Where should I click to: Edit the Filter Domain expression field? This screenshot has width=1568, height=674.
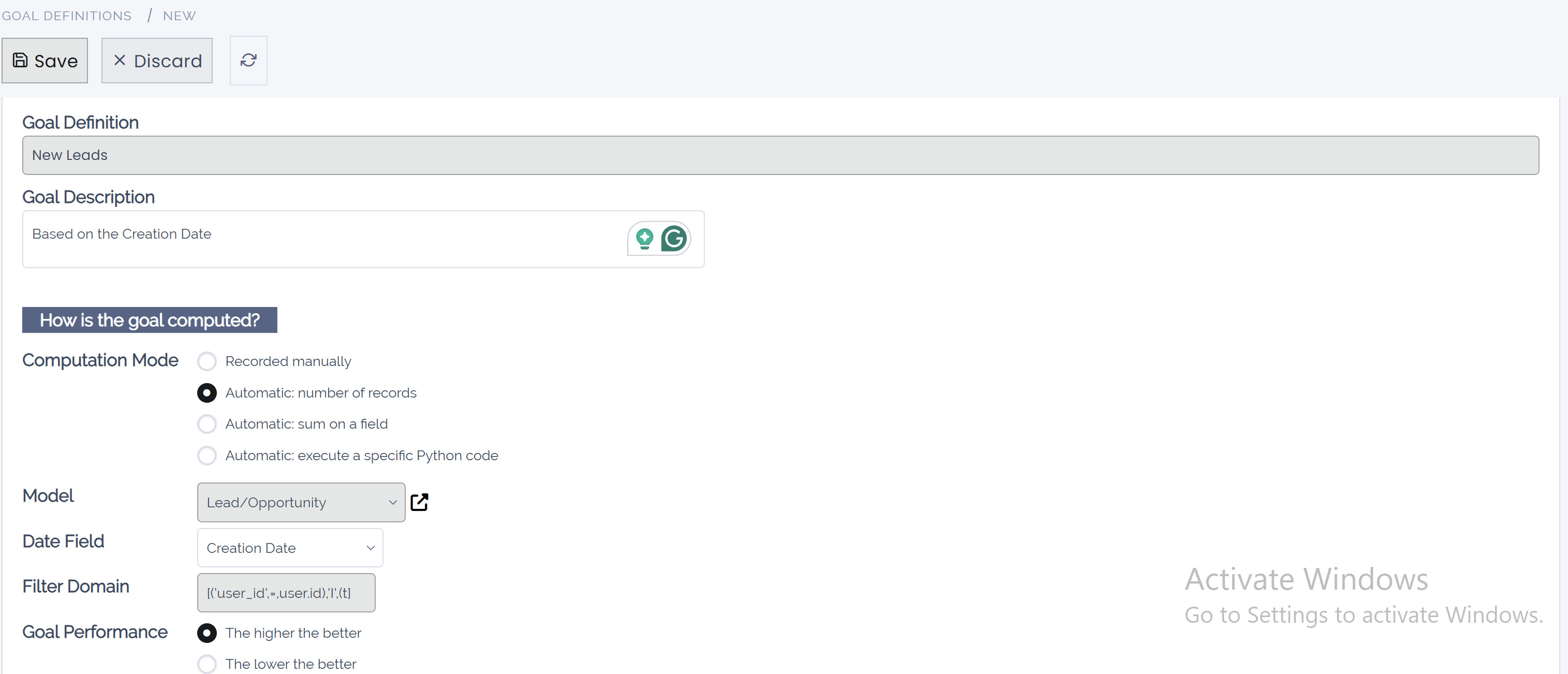(x=286, y=592)
